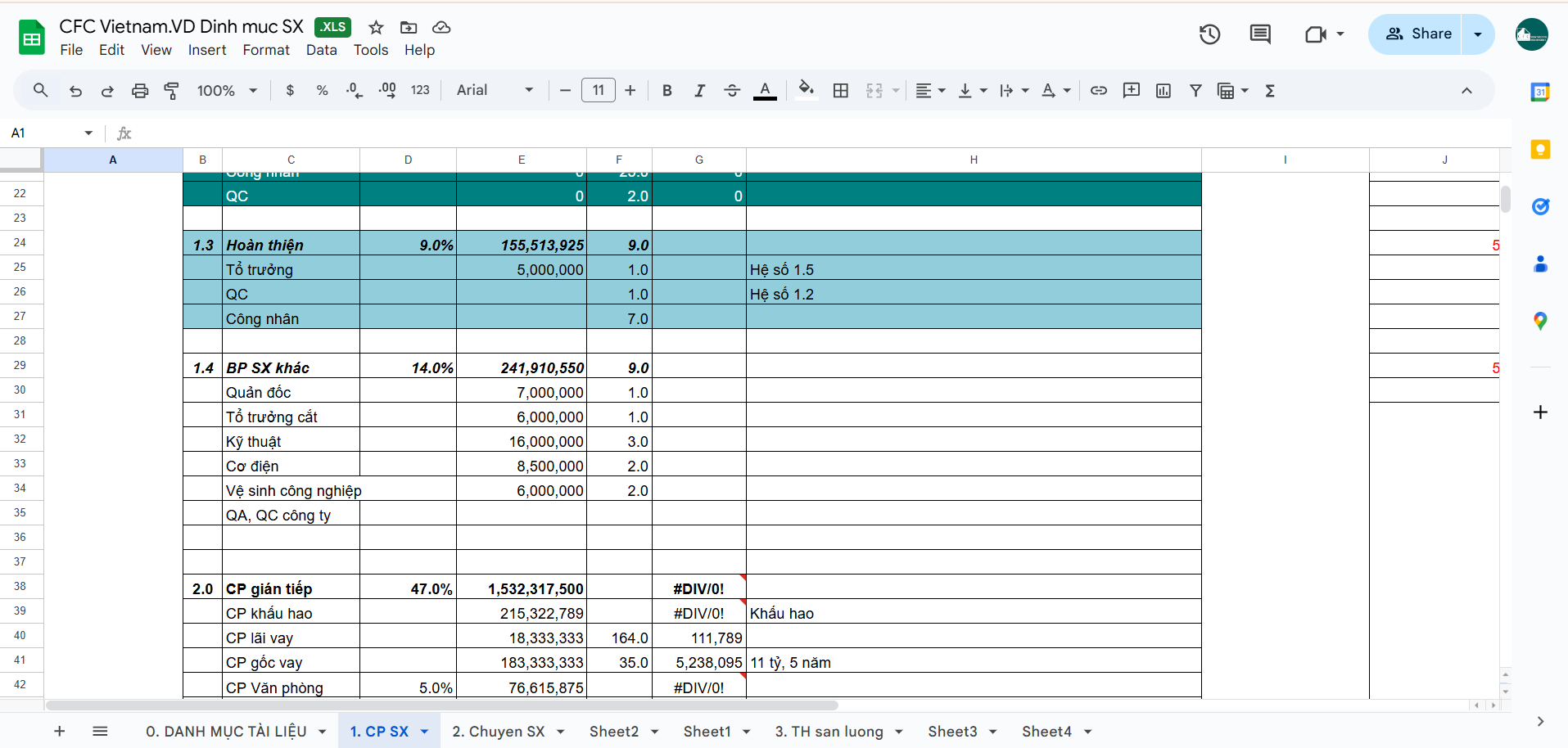
Task: Open Google Tasks side panel
Action: click(x=1540, y=206)
